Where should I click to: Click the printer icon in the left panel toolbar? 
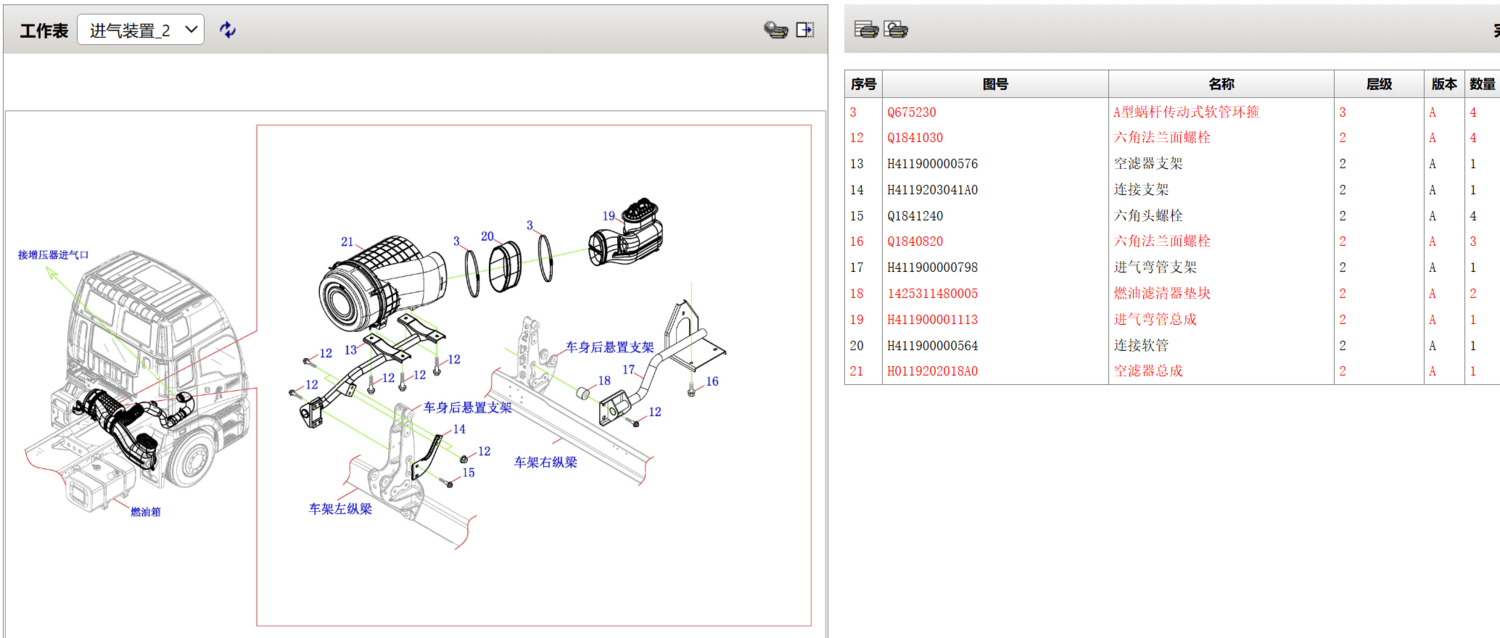[776, 29]
